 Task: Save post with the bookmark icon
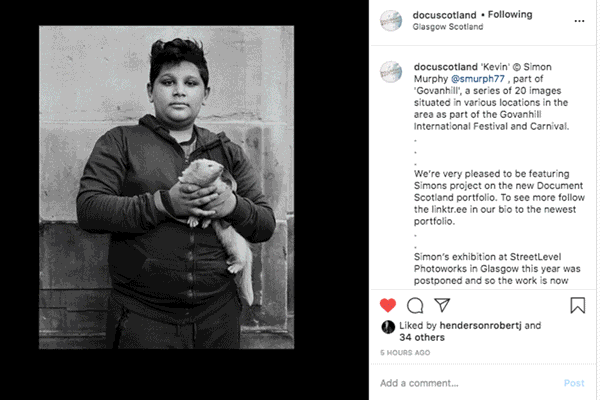577,305
